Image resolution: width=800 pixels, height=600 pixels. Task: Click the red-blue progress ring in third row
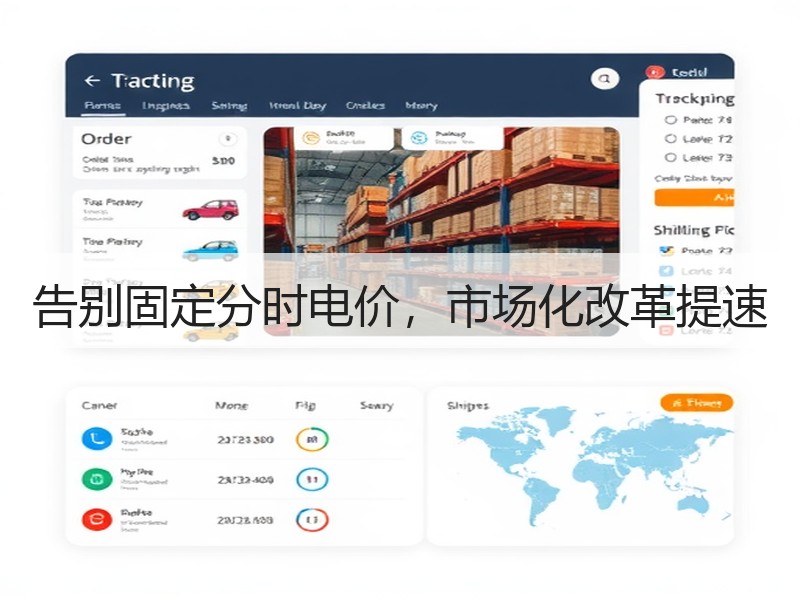(x=312, y=519)
